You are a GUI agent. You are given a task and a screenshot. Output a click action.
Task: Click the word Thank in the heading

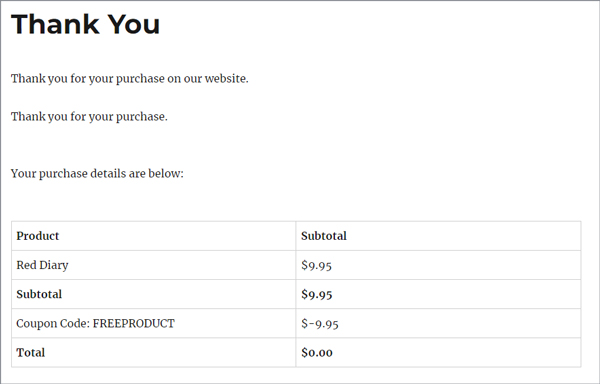[x=55, y=24]
